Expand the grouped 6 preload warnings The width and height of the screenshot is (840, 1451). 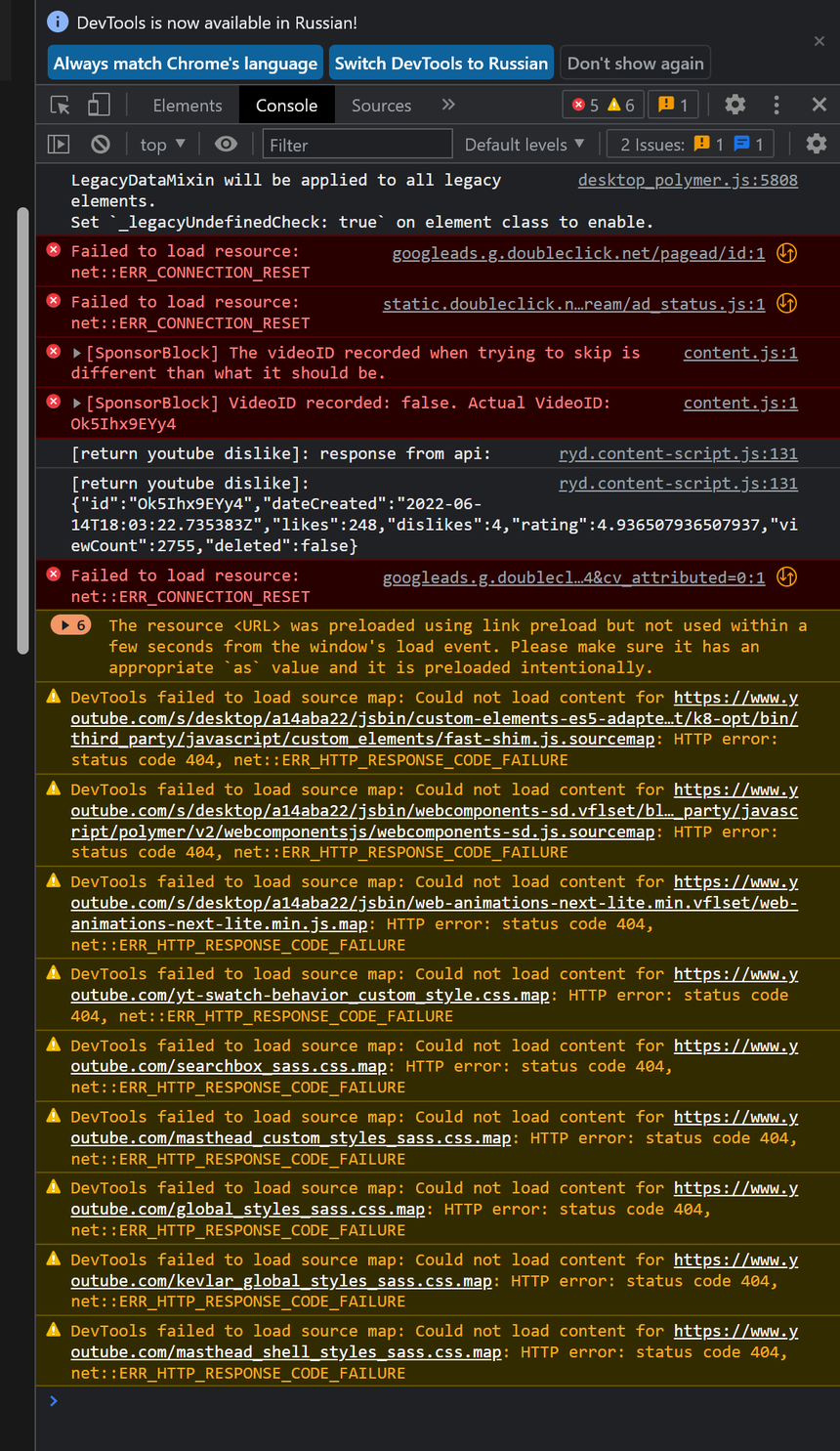pos(70,625)
